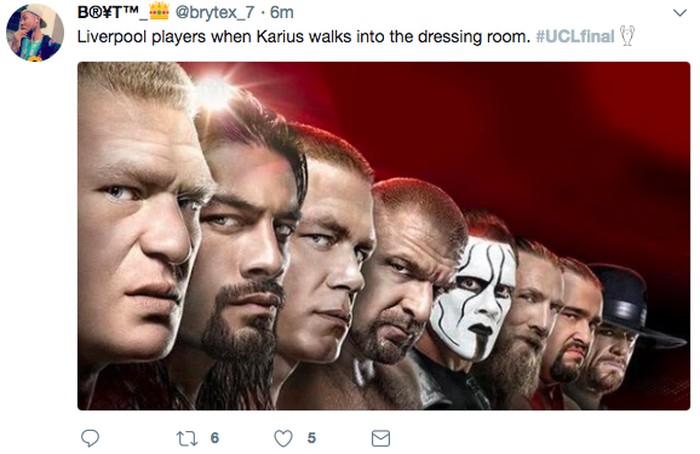The image size is (700, 454).
Task: Click the display name B®¥T™_
Action: (111, 13)
